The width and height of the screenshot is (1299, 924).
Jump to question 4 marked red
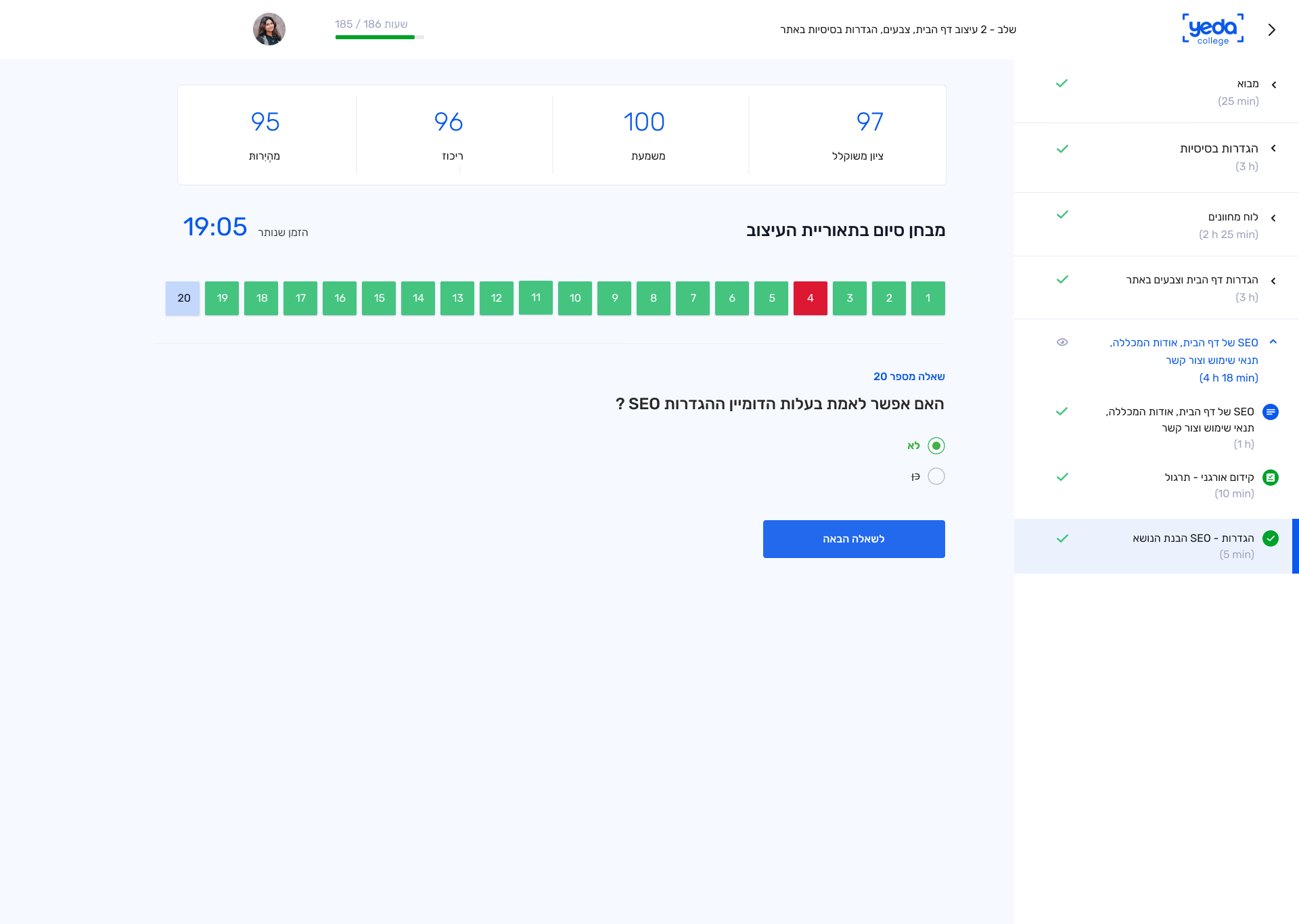coord(811,298)
